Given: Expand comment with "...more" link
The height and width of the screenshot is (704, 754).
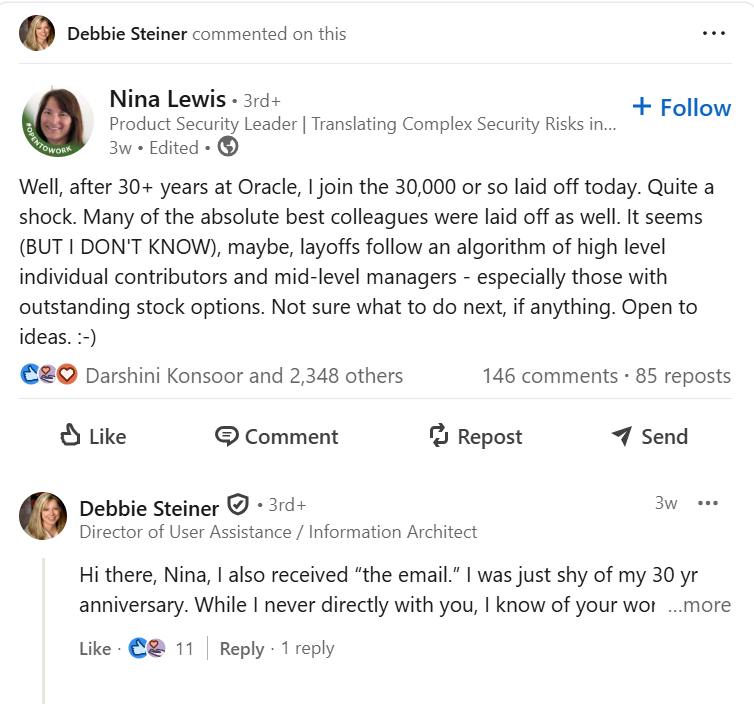Looking at the screenshot, I should click(x=699, y=605).
